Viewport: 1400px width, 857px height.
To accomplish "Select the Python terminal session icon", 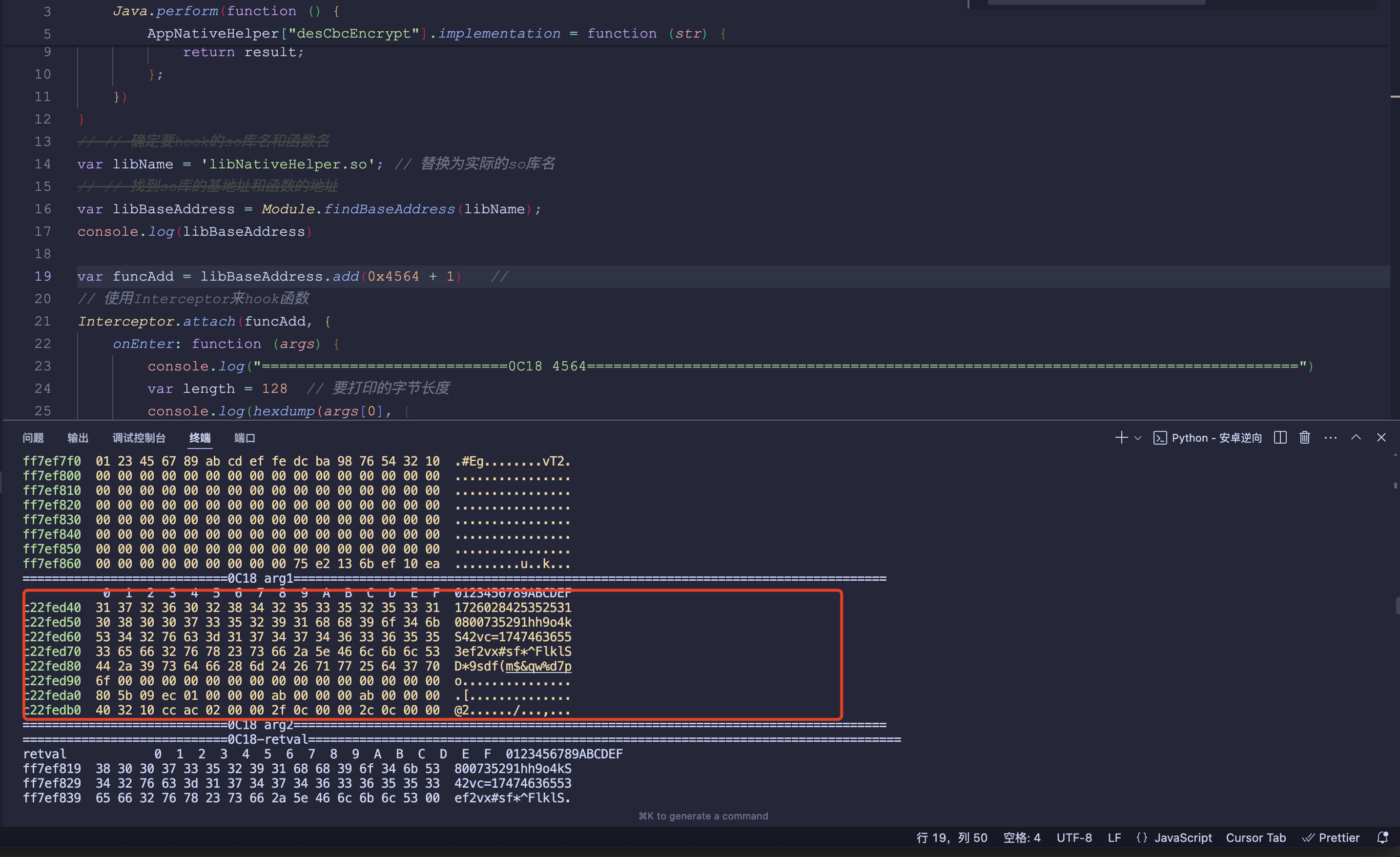I will point(1160,438).
